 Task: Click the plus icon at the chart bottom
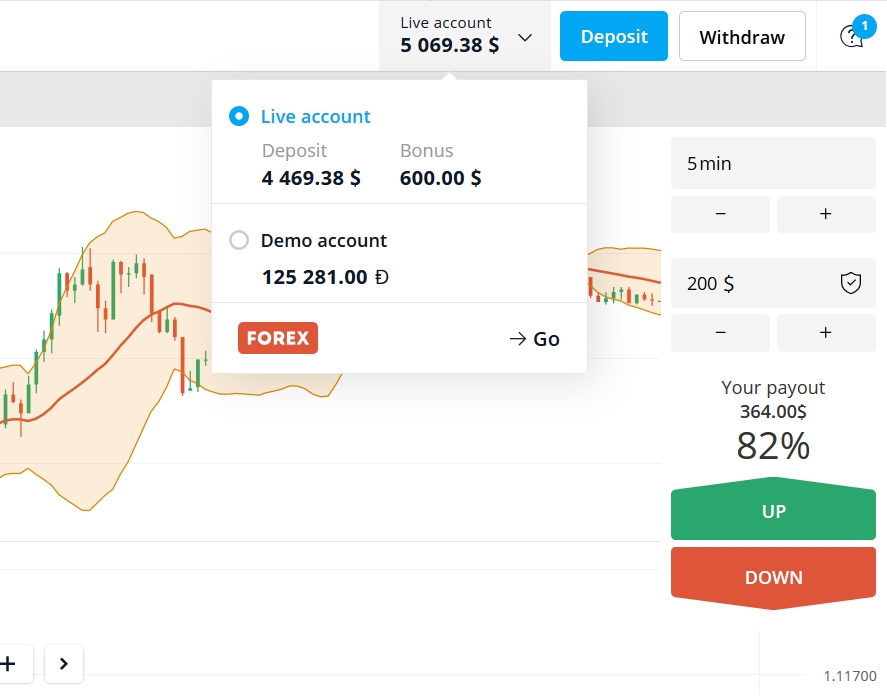click(10, 663)
